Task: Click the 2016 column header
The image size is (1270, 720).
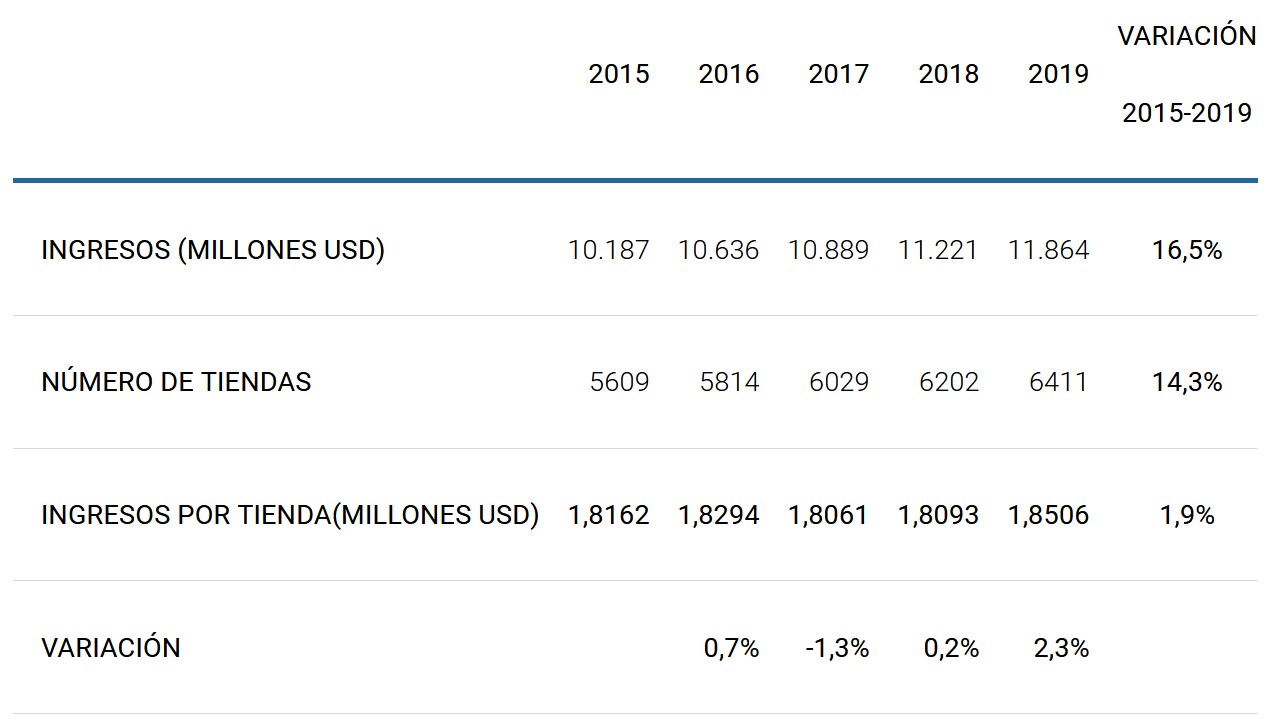Action: point(728,74)
